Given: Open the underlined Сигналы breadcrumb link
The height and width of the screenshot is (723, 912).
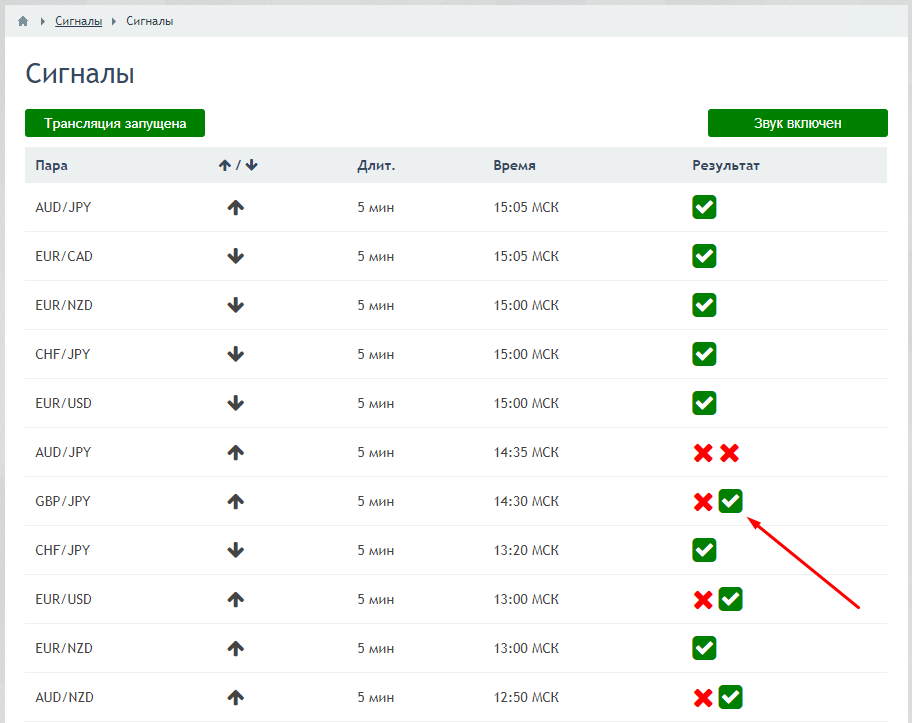Looking at the screenshot, I should click(x=79, y=22).
